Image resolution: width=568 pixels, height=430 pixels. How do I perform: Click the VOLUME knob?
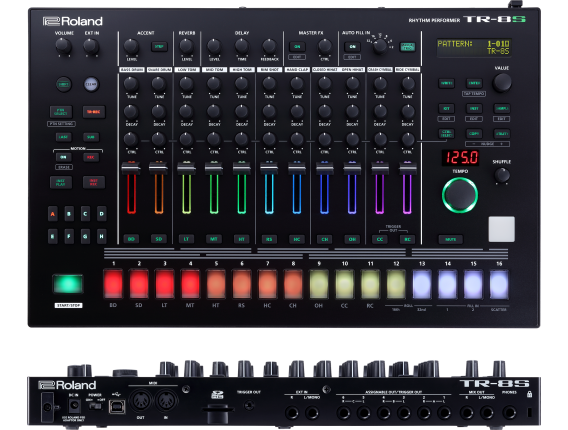(x=63, y=46)
